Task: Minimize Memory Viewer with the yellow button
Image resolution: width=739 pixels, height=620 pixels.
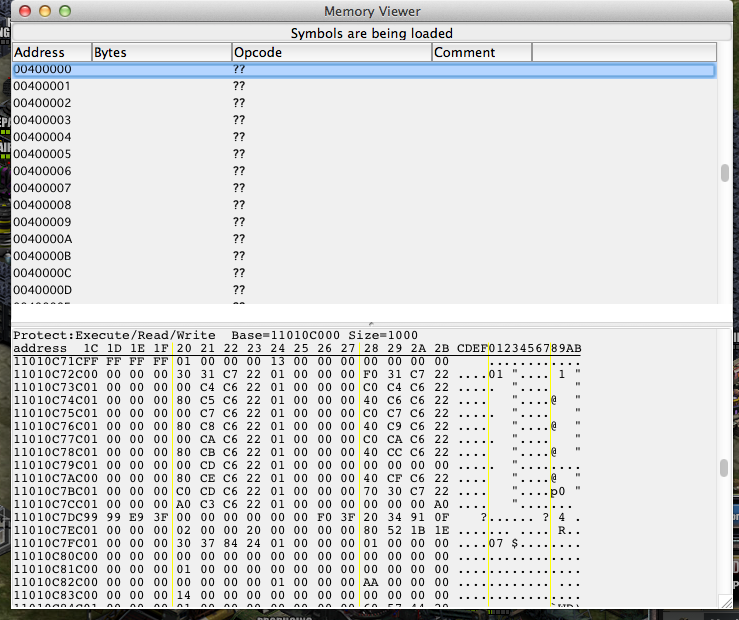Action: pos(45,11)
